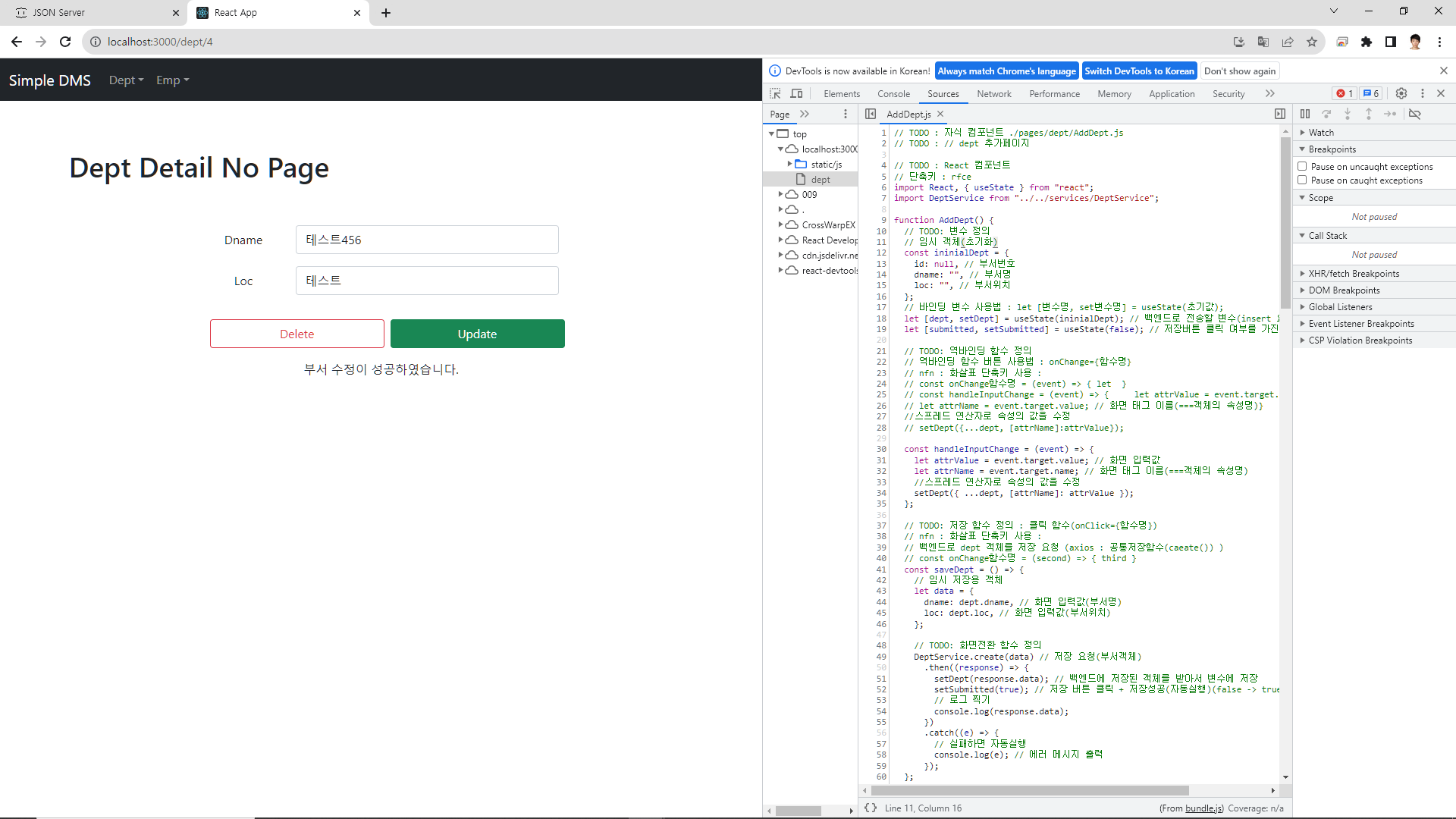
Task: Click the browser reload icon
Action: point(65,42)
